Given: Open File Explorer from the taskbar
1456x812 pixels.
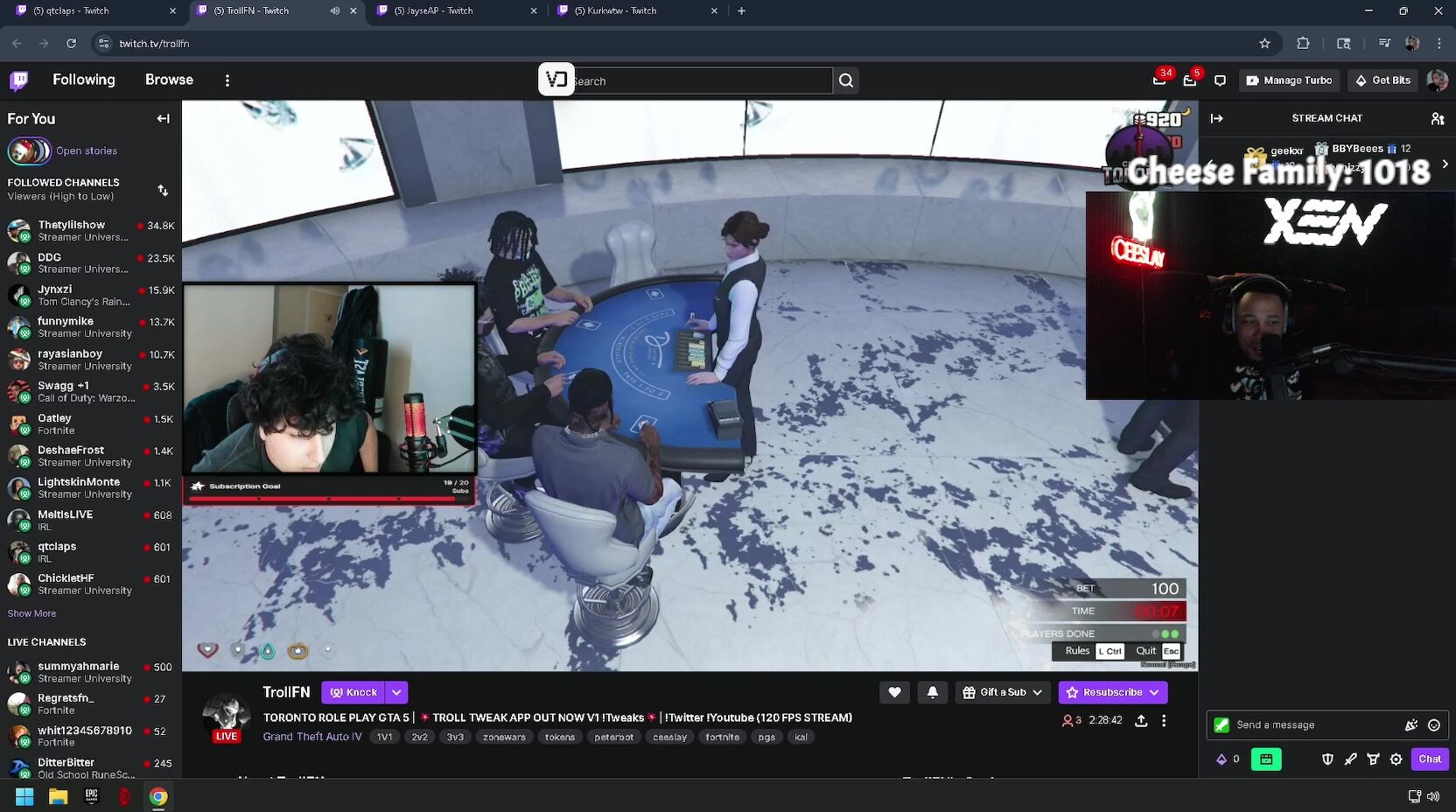Looking at the screenshot, I should point(58,796).
